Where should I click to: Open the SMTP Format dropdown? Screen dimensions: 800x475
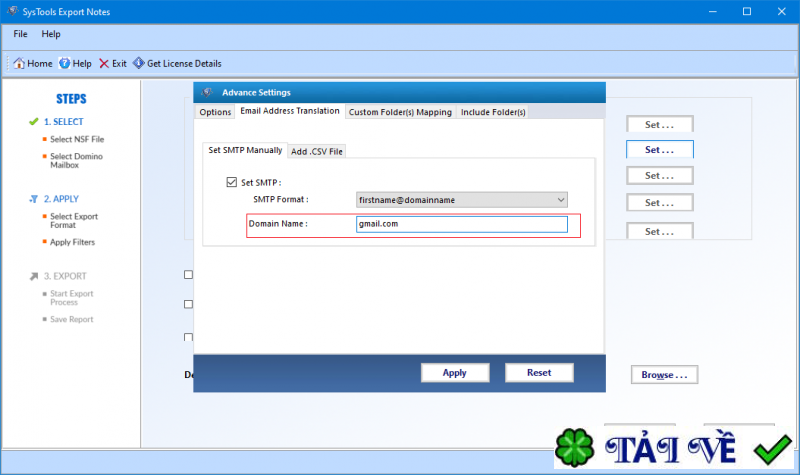[x=461, y=200]
